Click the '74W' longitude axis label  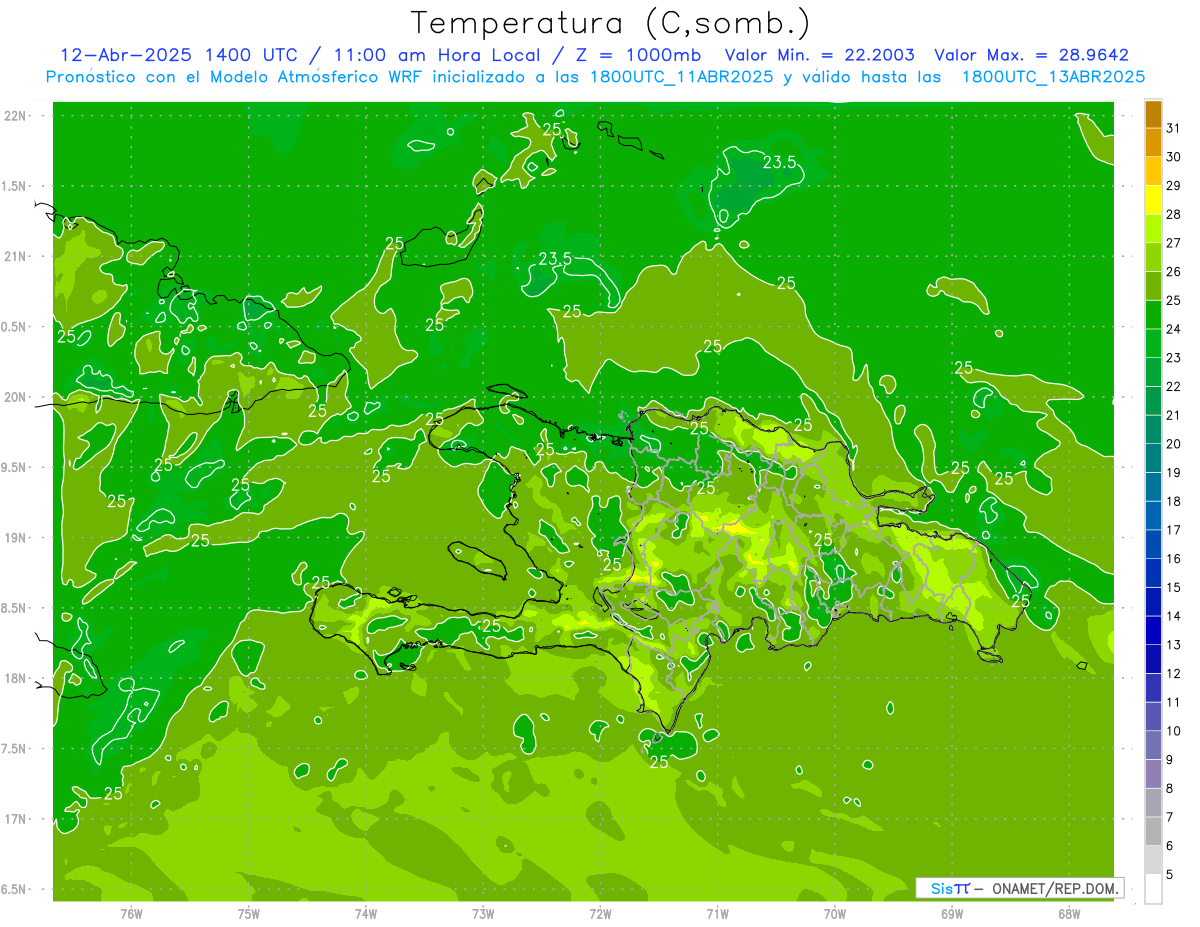pyautogui.click(x=366, y=913)
